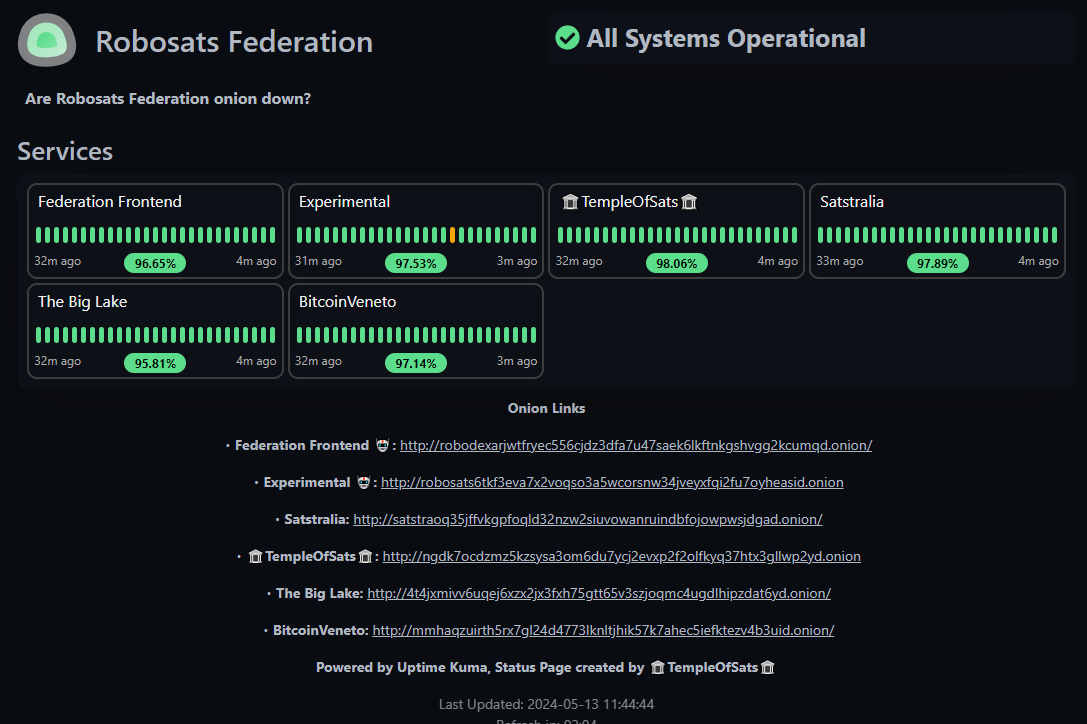Image resolution: width=1087 pixels, height=724 pixels.
Task: Click the Last Updated timestamp
Action: (546, 704)
